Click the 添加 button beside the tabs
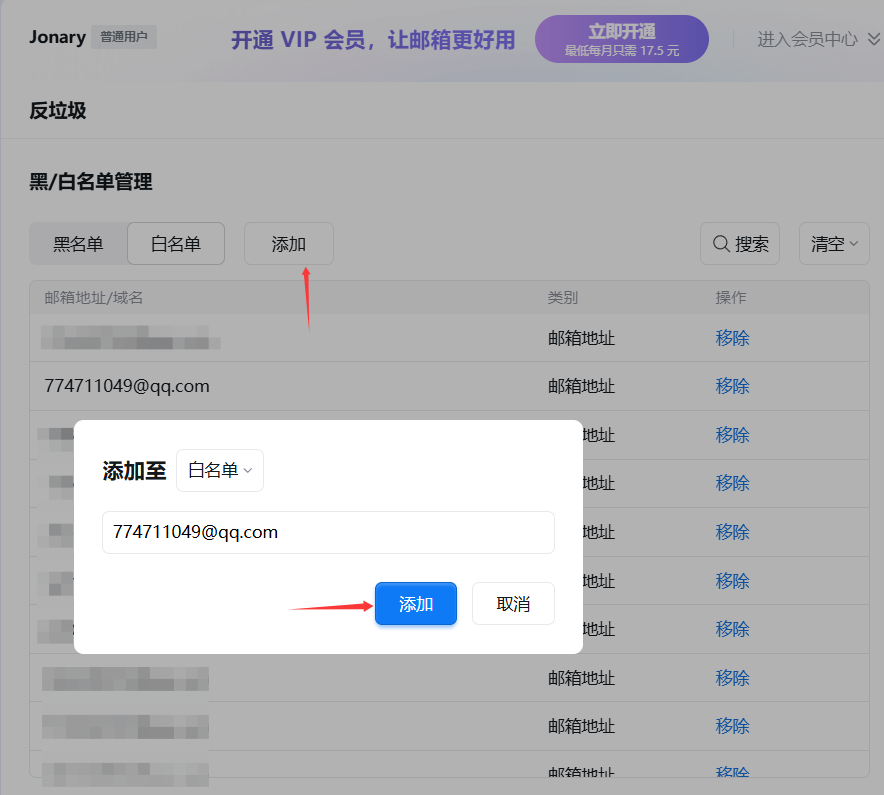The image size is (884, 795). [x=289, y=244]
